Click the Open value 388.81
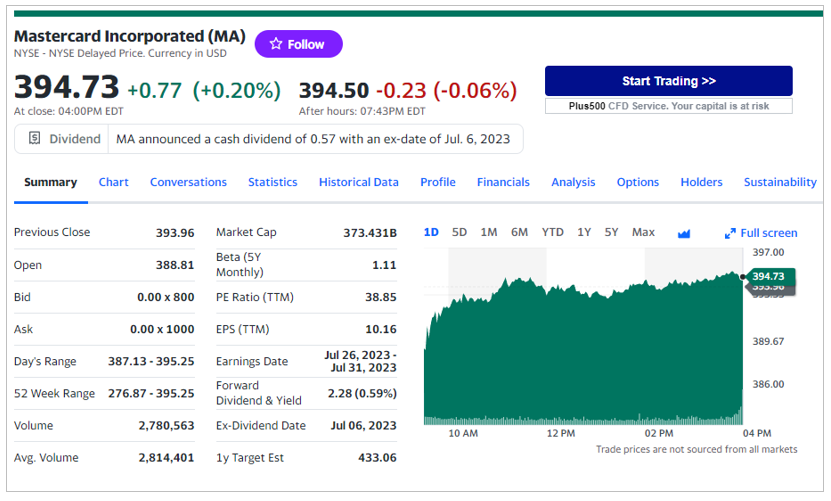This screenshot has width=831, height=501. point(175,265)
